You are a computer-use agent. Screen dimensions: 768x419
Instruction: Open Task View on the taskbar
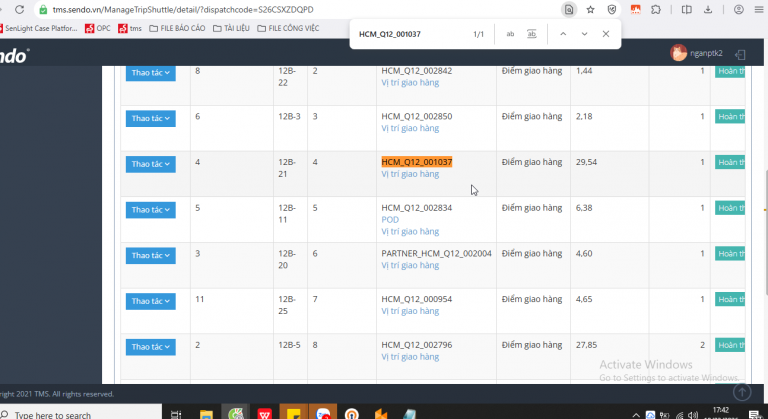[176, 415]
